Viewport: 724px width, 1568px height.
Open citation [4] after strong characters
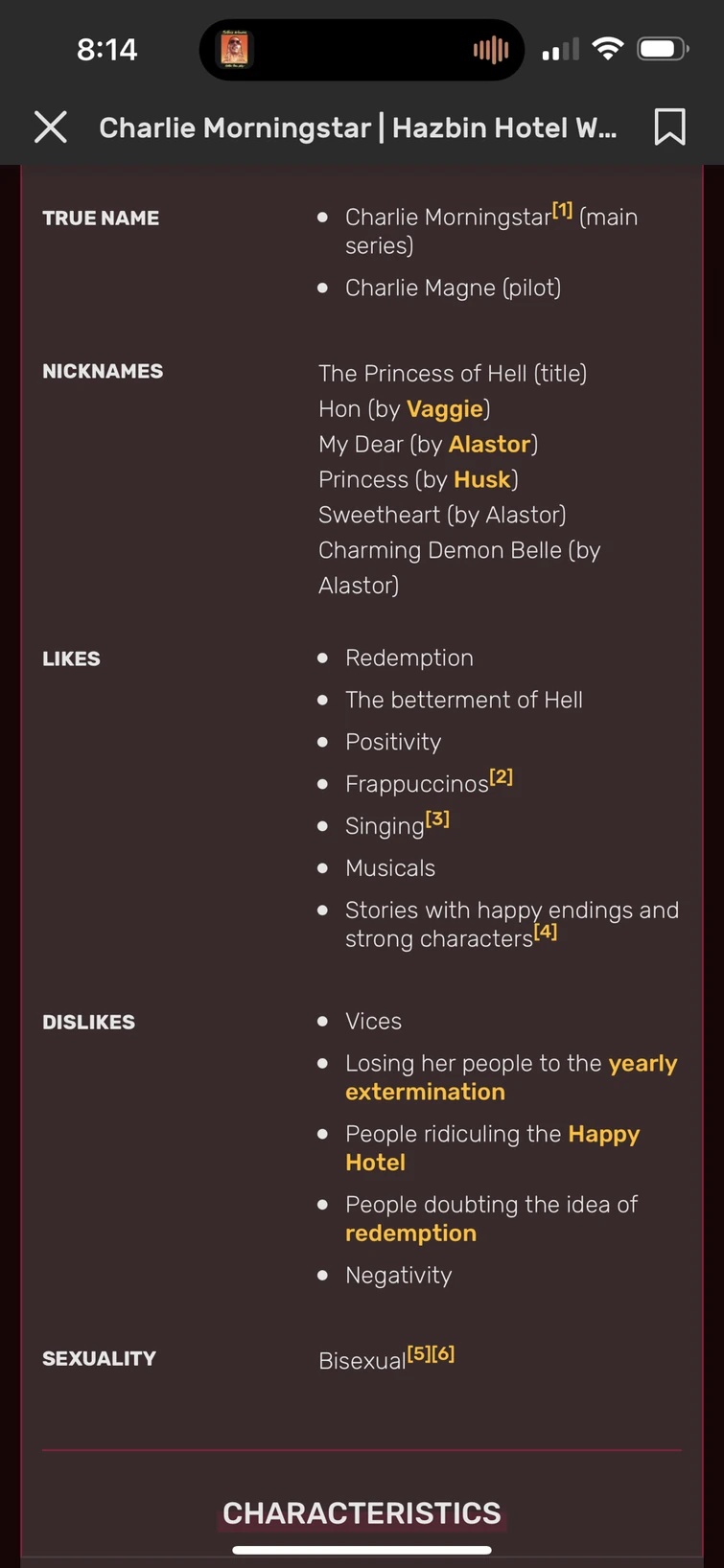tap(546, 932)
